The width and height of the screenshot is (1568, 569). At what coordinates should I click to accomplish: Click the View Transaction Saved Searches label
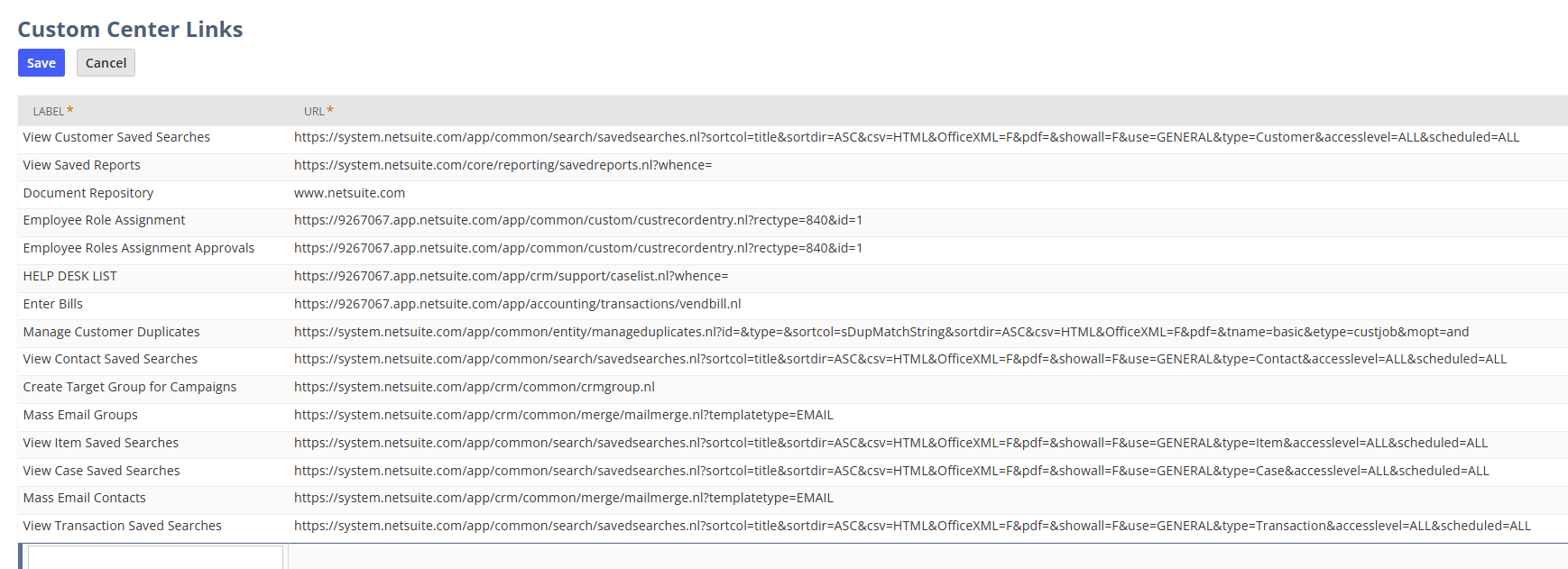click(123, 527)
